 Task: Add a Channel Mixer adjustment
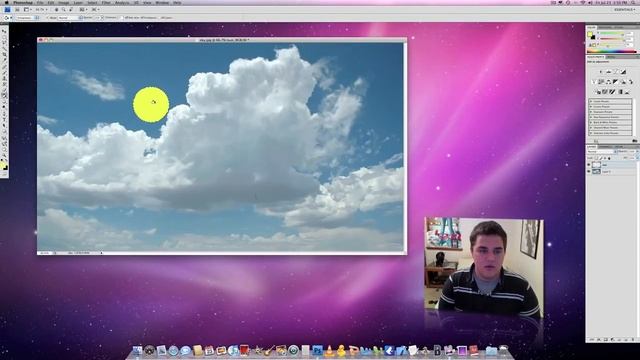(x=631, y=82)
